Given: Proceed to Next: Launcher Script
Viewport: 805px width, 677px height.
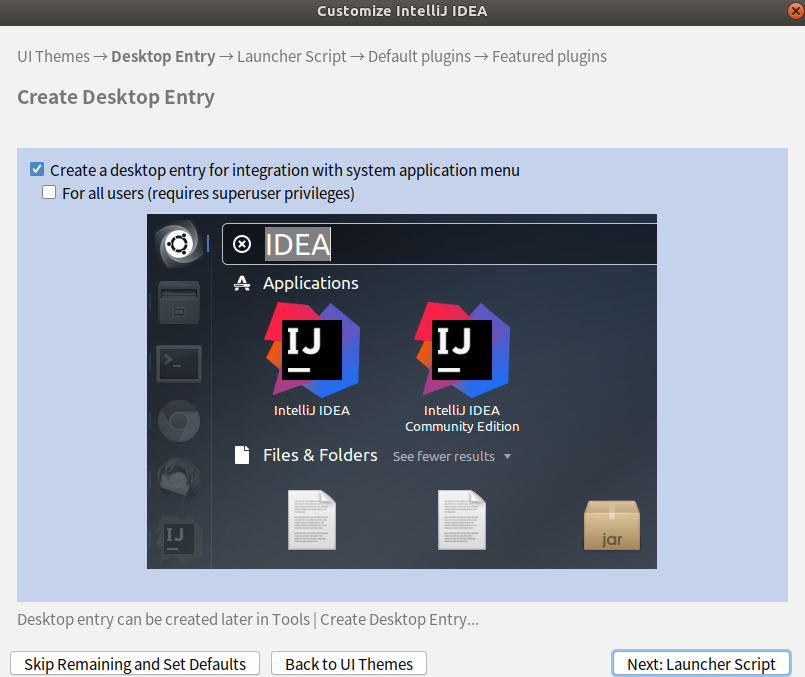Looking at the screenshot, I should tap(701, 664).
